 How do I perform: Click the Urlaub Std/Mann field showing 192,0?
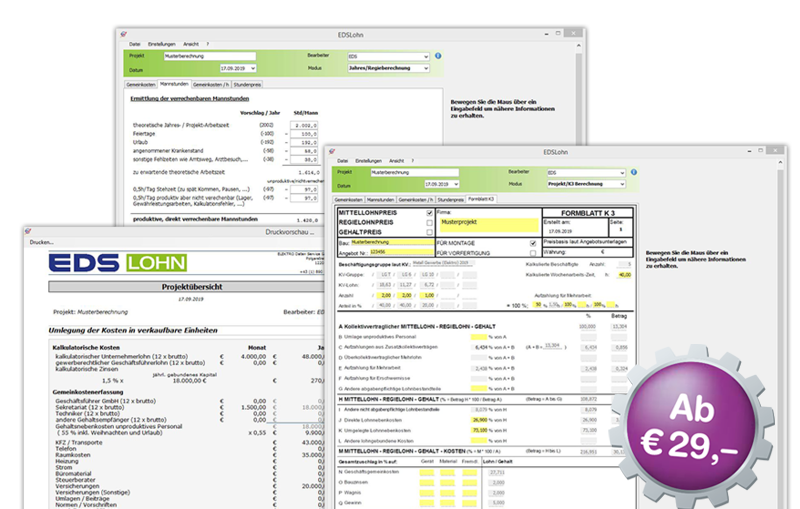[x=304, y=142]
